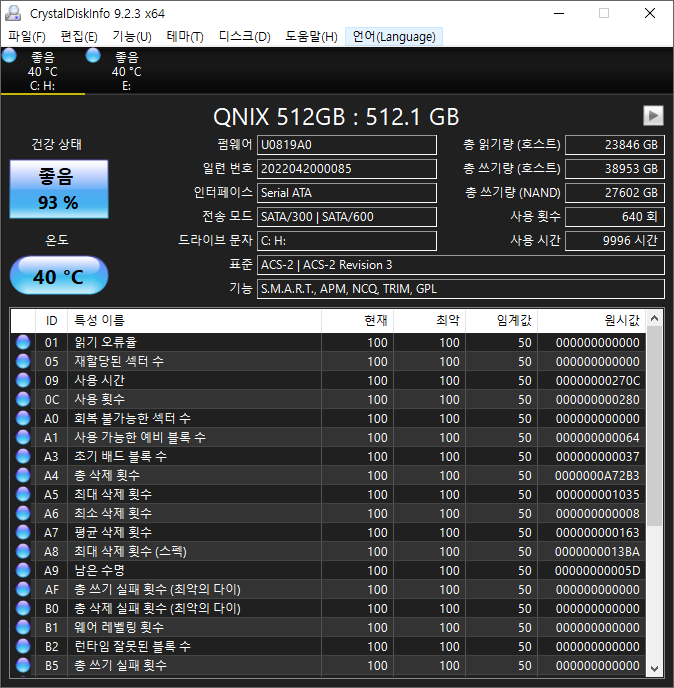Click the SATA/300 | SATA/600 transfer mode field

(347, 217)
